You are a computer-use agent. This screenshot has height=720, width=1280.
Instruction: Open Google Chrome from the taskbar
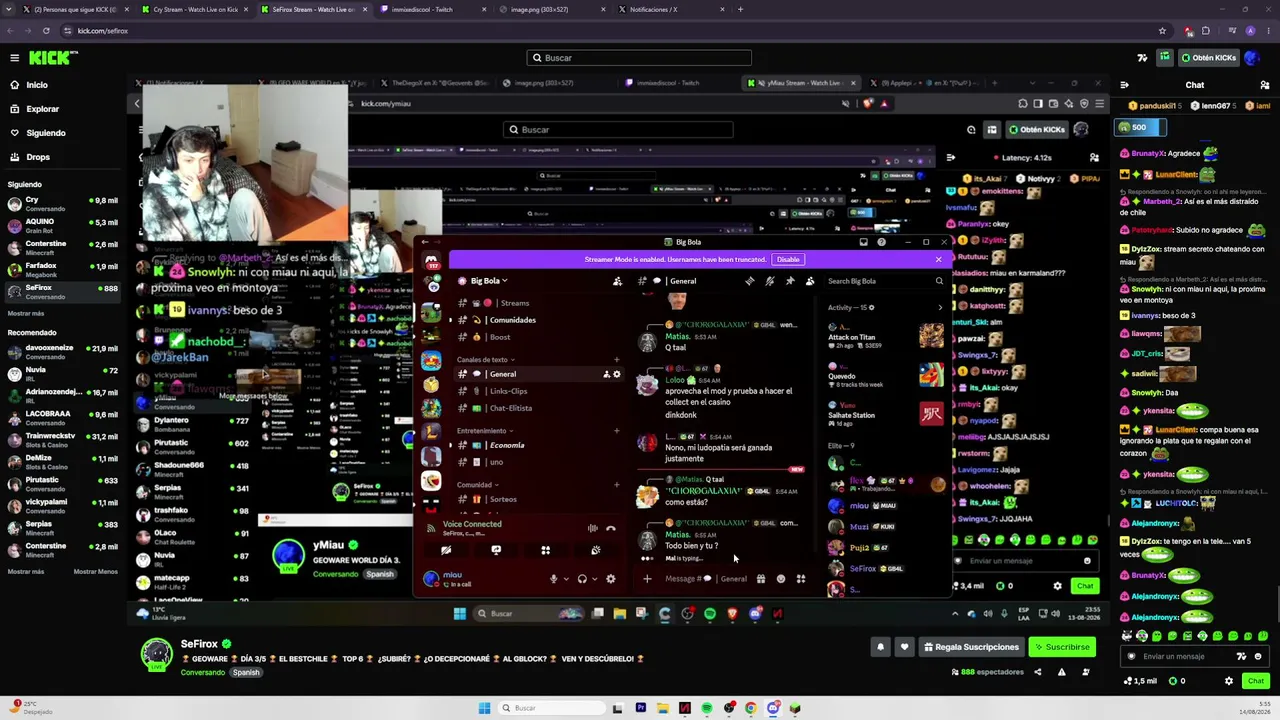pyautogui.click(x=751, y=708)
